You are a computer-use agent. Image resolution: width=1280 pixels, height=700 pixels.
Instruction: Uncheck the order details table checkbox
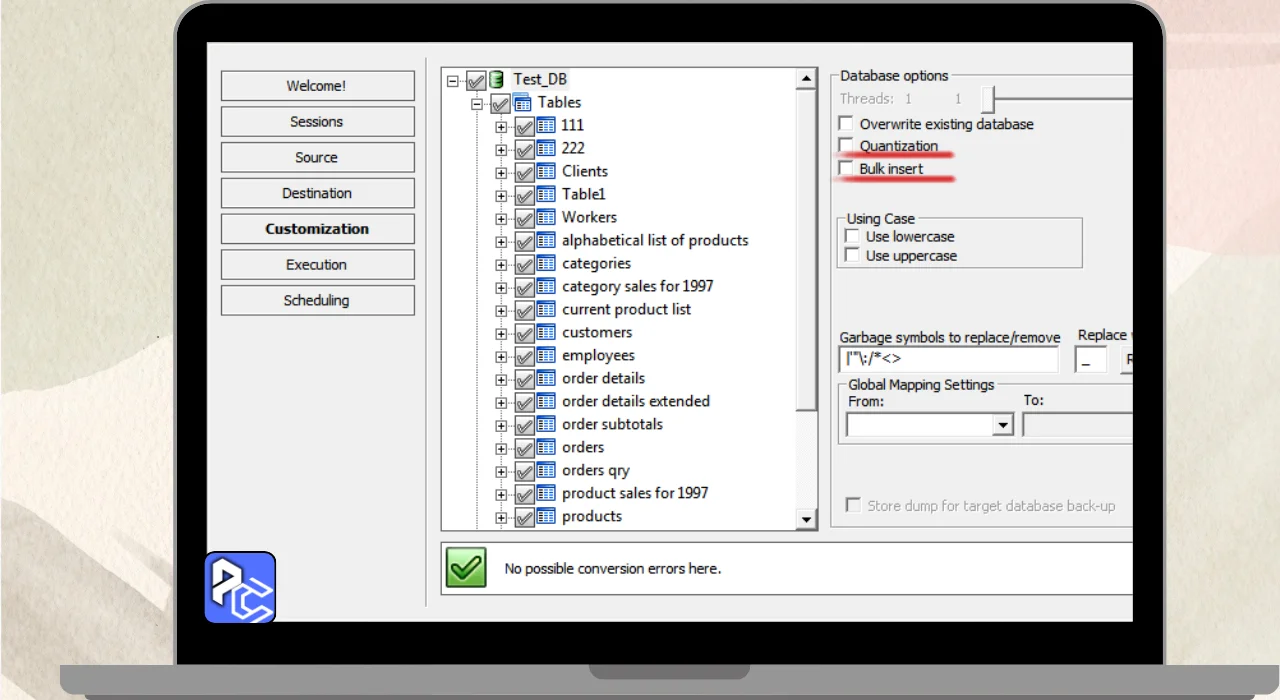[x=524, y=379]
